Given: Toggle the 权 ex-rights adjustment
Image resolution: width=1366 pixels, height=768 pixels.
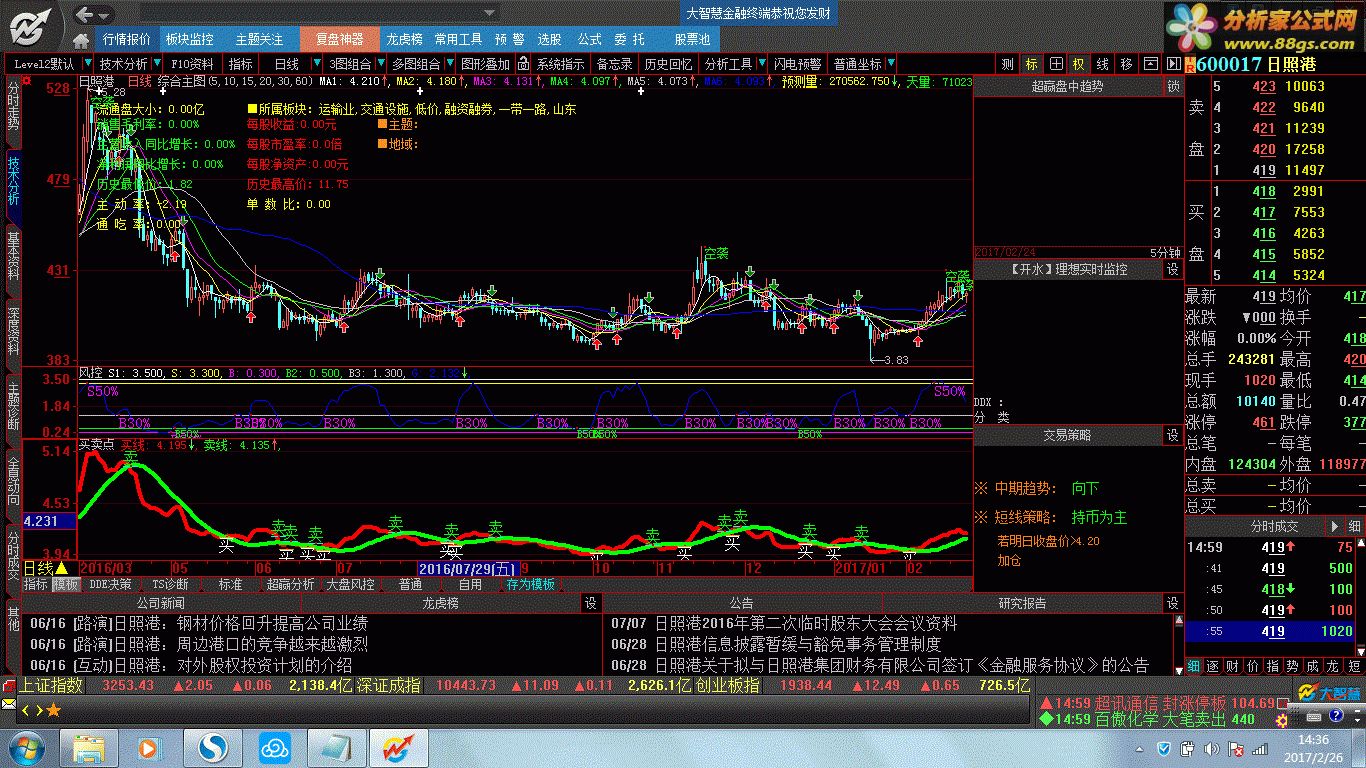Looking at the screenshot, I should pyautogui.click(x=1079, y=64).
